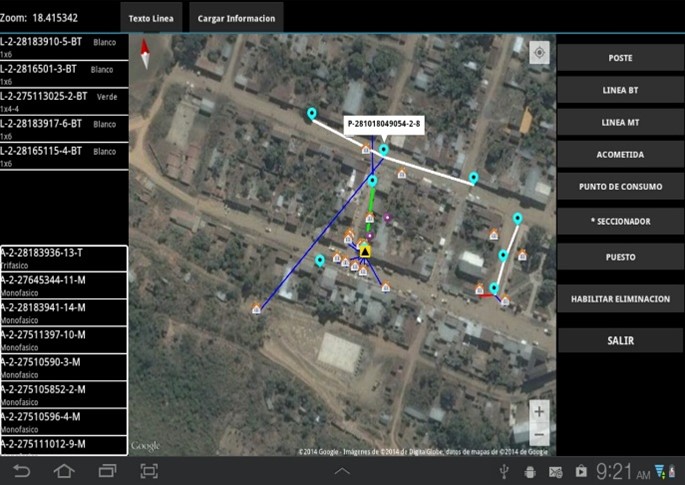Viewport: 685px width, 485px height.
Task: Tap the Zoom: 18.415342 readout
Action: pos(39,17)
